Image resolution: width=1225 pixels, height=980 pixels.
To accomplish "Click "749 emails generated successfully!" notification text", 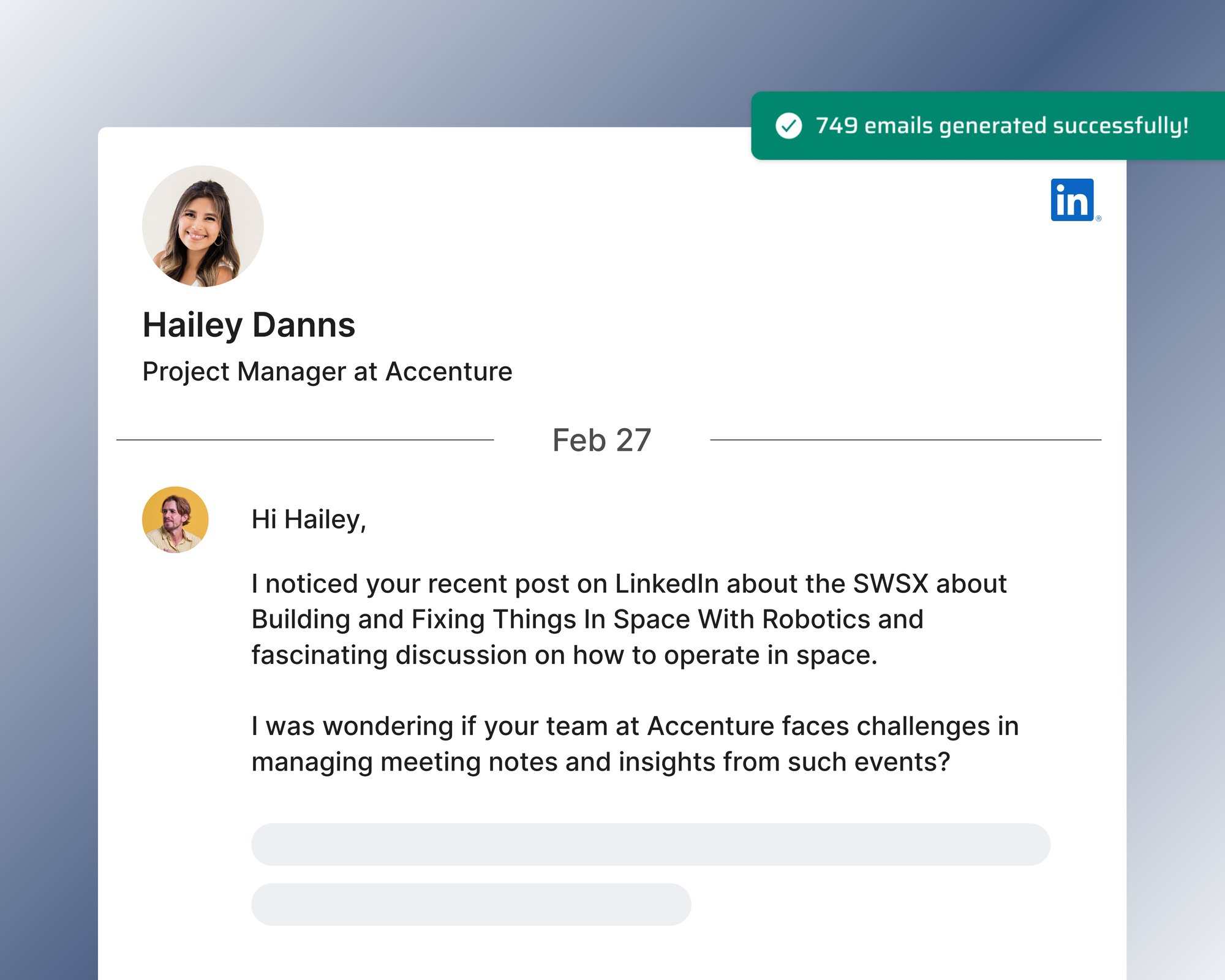I will (x=1002, y=126).
